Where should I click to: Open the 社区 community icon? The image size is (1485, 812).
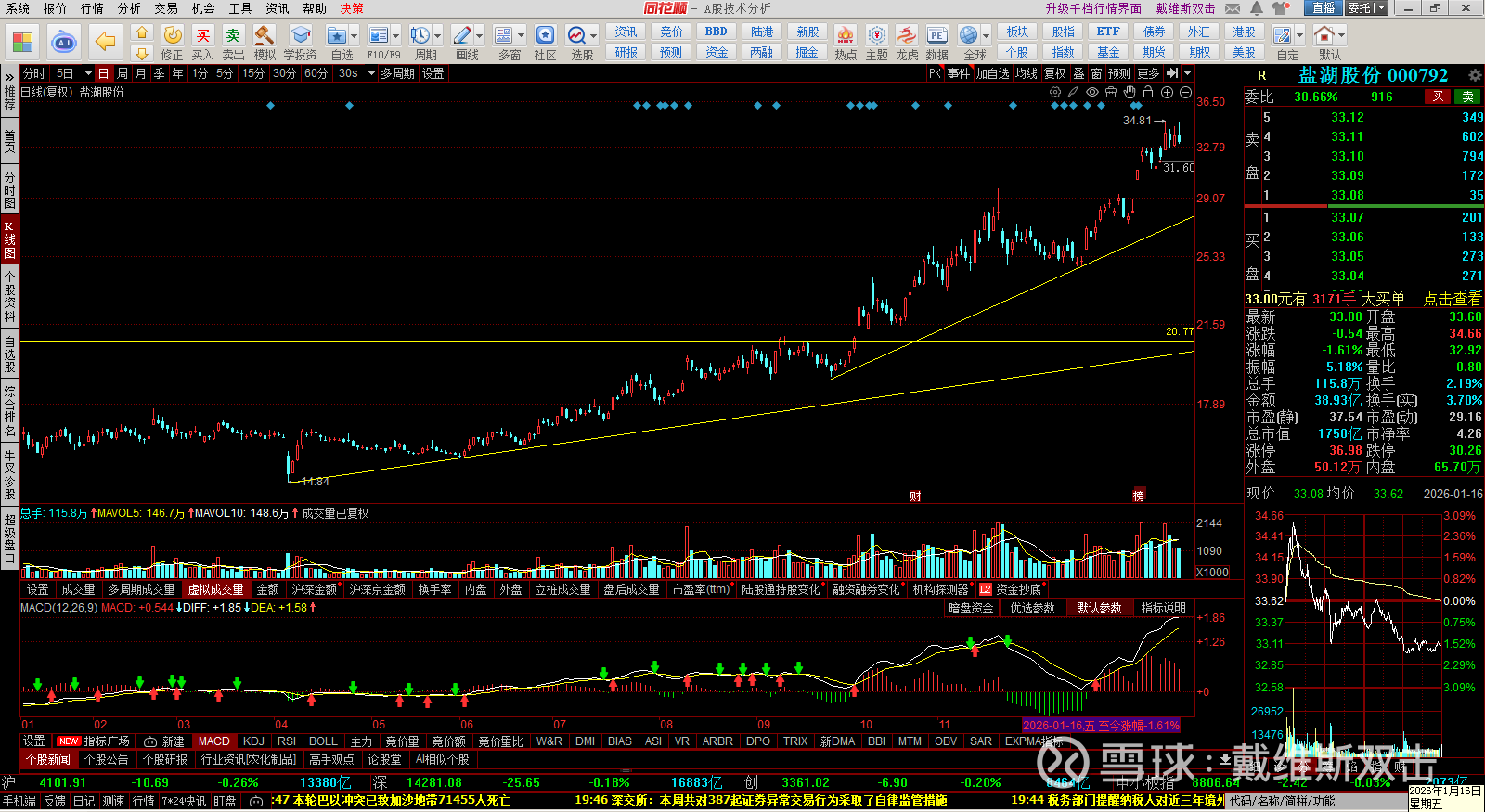point(545,35)
